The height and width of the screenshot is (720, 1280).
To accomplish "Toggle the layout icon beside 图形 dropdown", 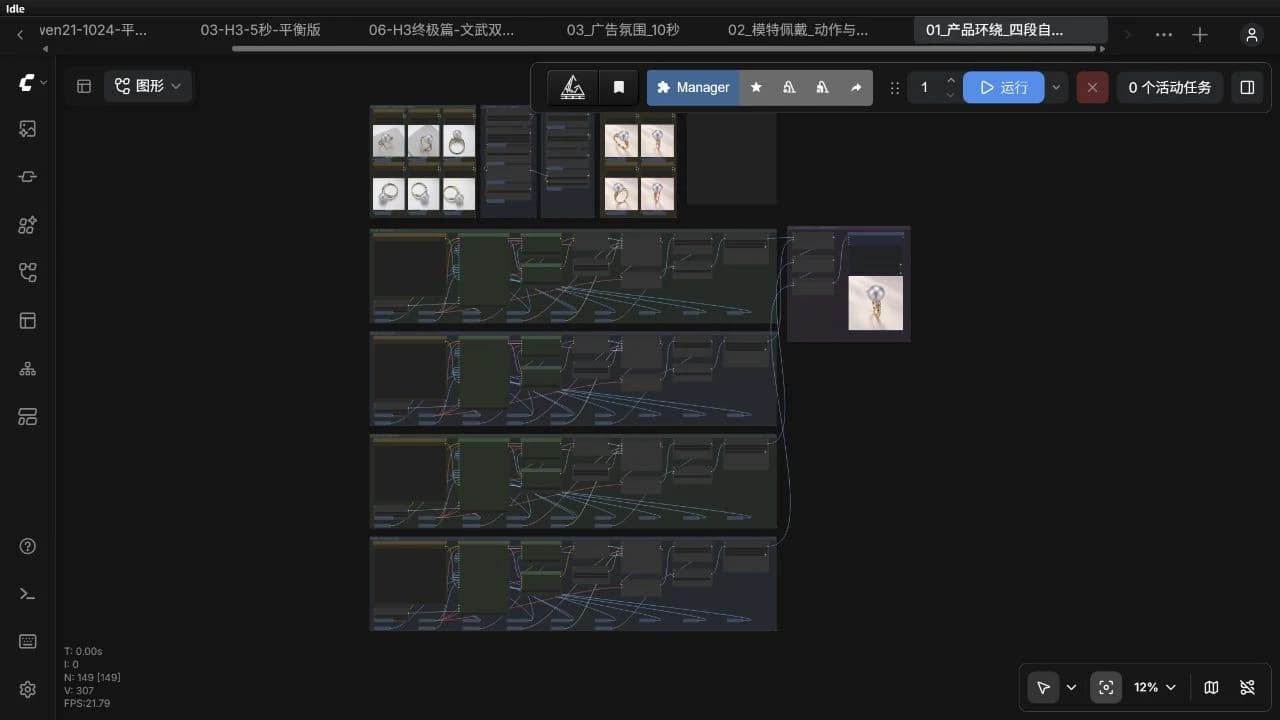I will pos(84,86).
